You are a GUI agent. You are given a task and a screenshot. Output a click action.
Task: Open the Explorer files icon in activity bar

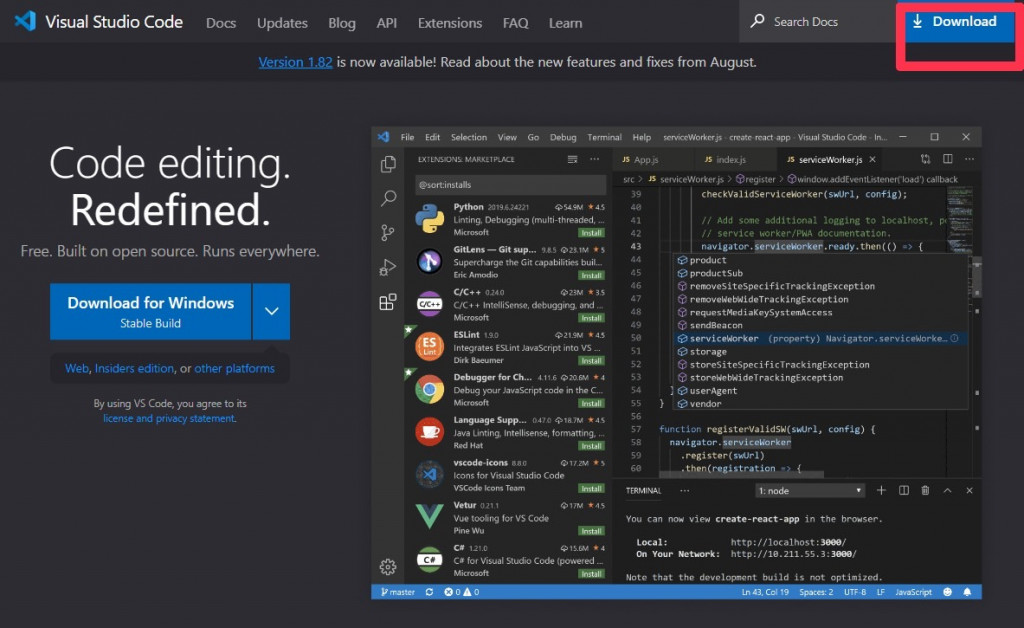coord(388,164)
